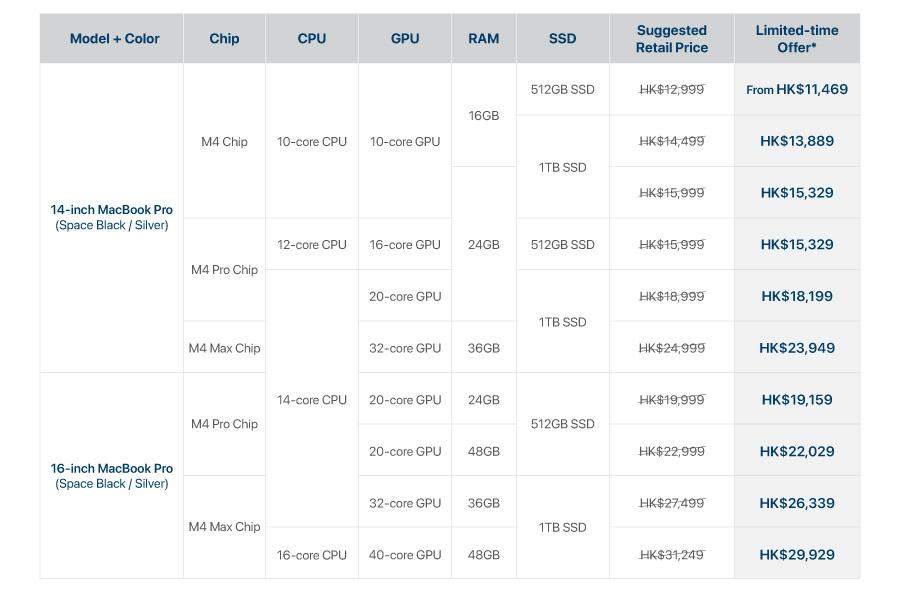Click the HK$22,029 offer price

[x=797, y=451]
